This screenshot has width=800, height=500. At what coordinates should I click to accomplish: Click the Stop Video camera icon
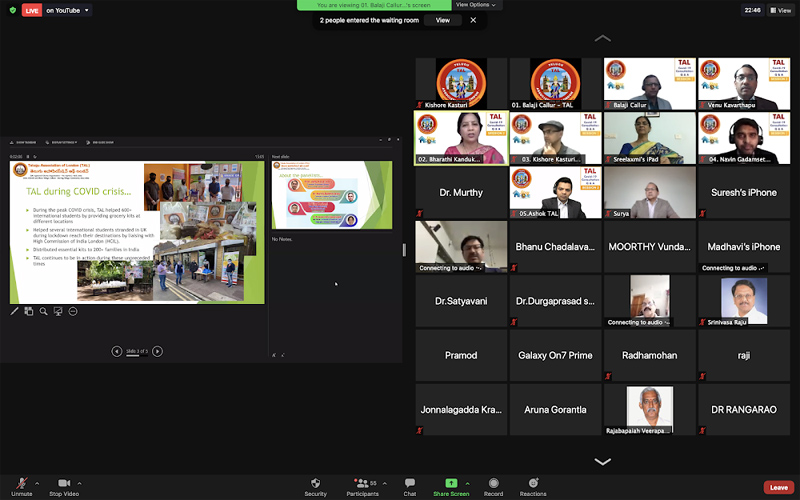[x=64, y=483]
